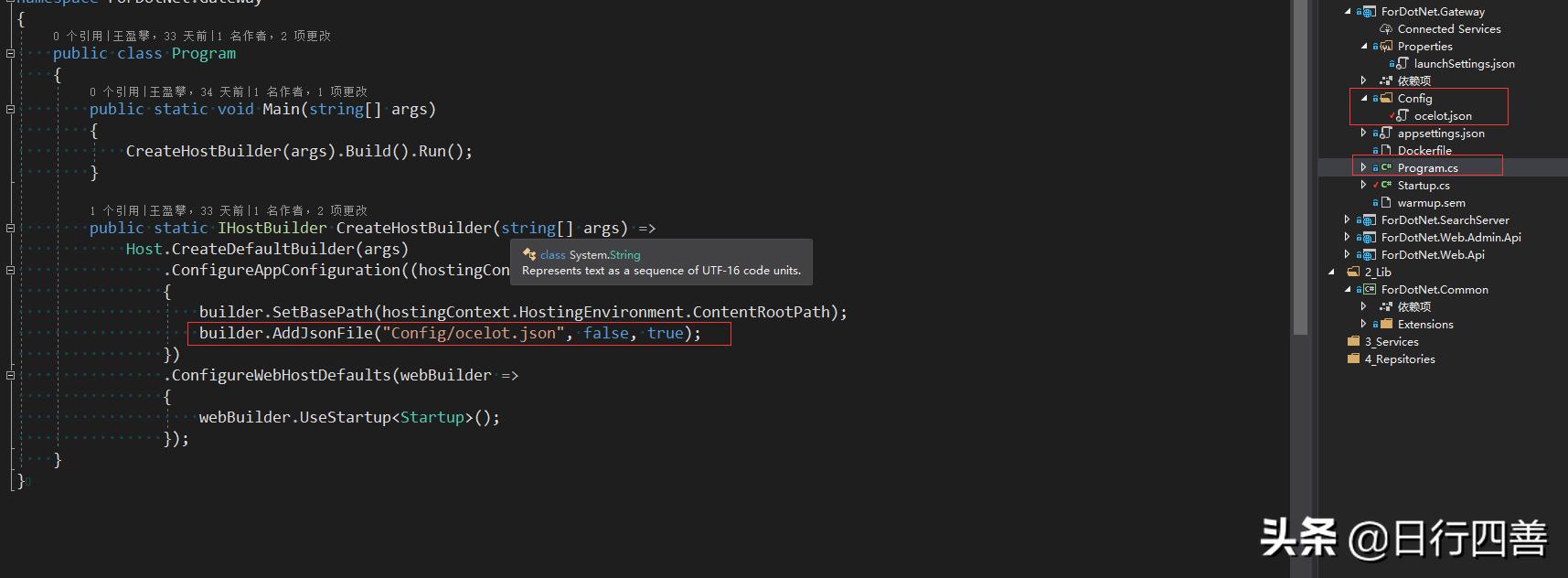This screenshot has height=578, width=1568.
Task: Collapse the Program class code outline
Action: [x=10, y=54]
